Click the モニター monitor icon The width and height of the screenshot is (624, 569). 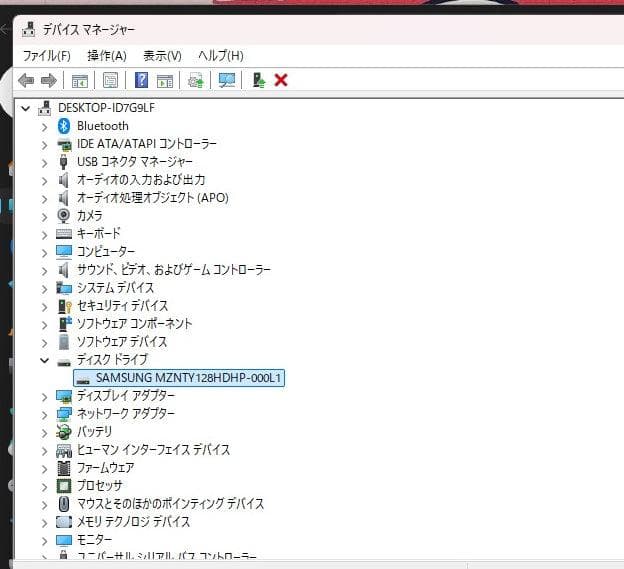[64, 540]
